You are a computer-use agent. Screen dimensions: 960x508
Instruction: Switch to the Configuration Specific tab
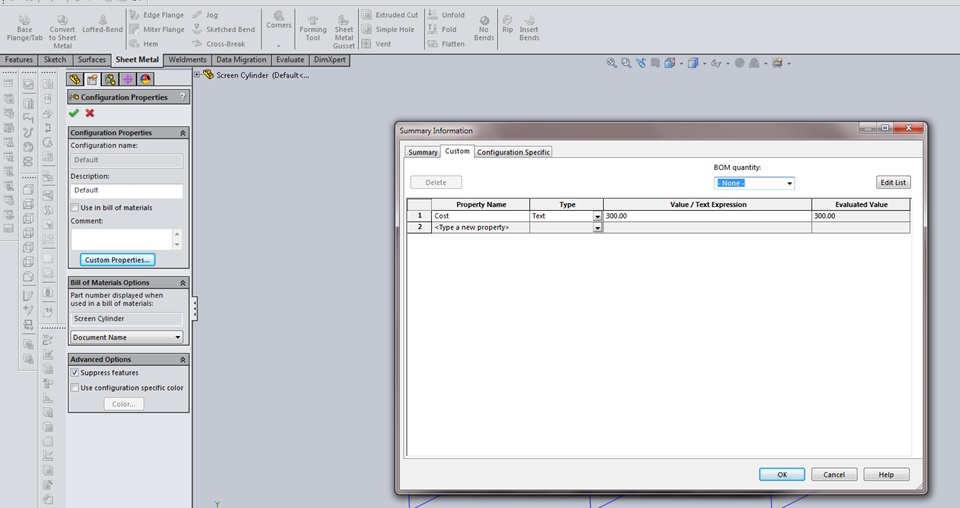pyautogui.click(x=513, y=152)
